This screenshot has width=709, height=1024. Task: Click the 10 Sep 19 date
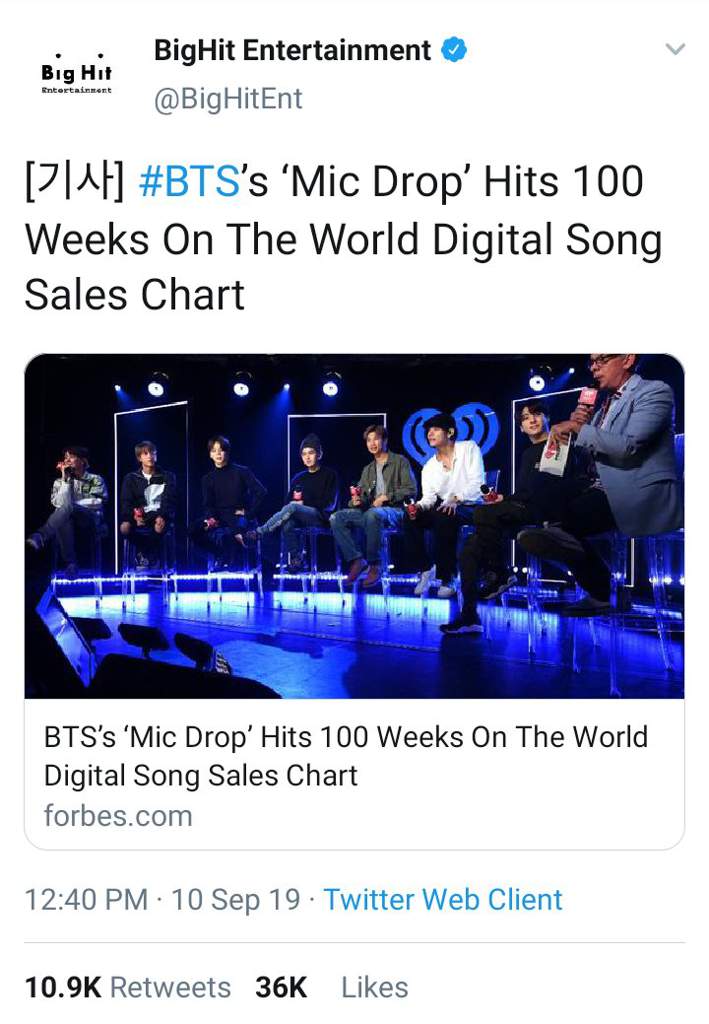pos(236,899)
